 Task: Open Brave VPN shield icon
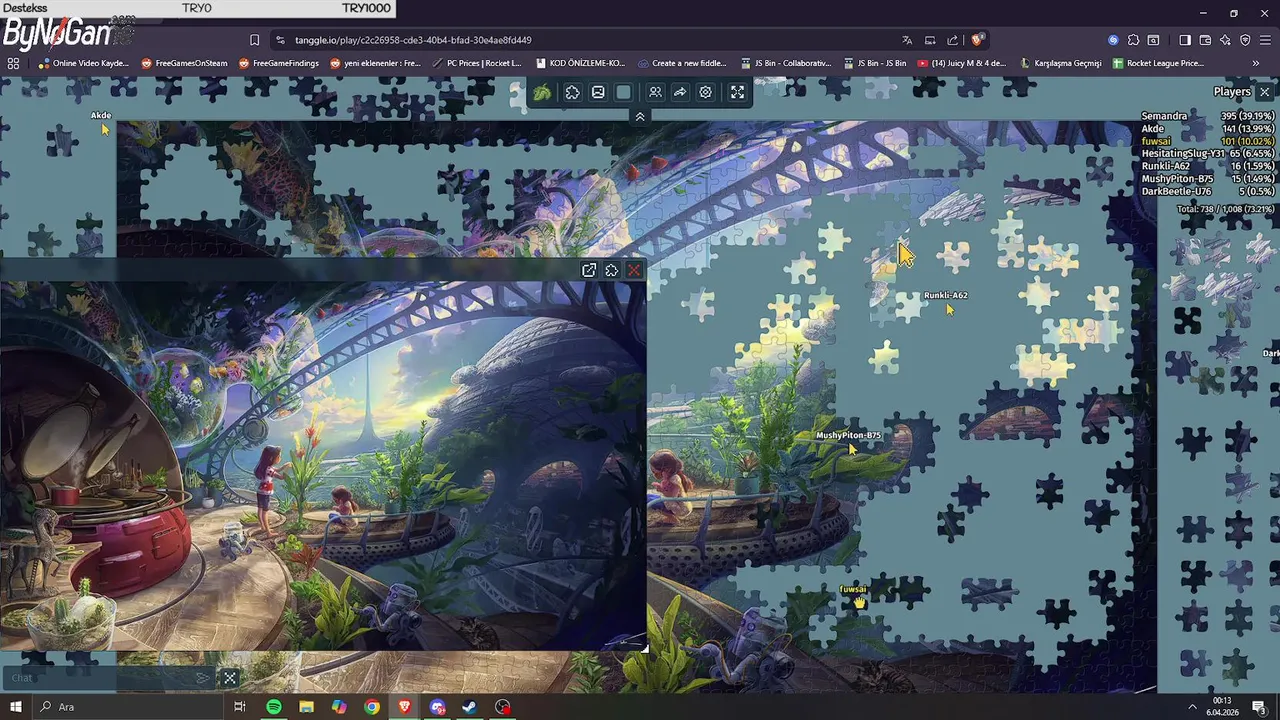click(1245, 40)
